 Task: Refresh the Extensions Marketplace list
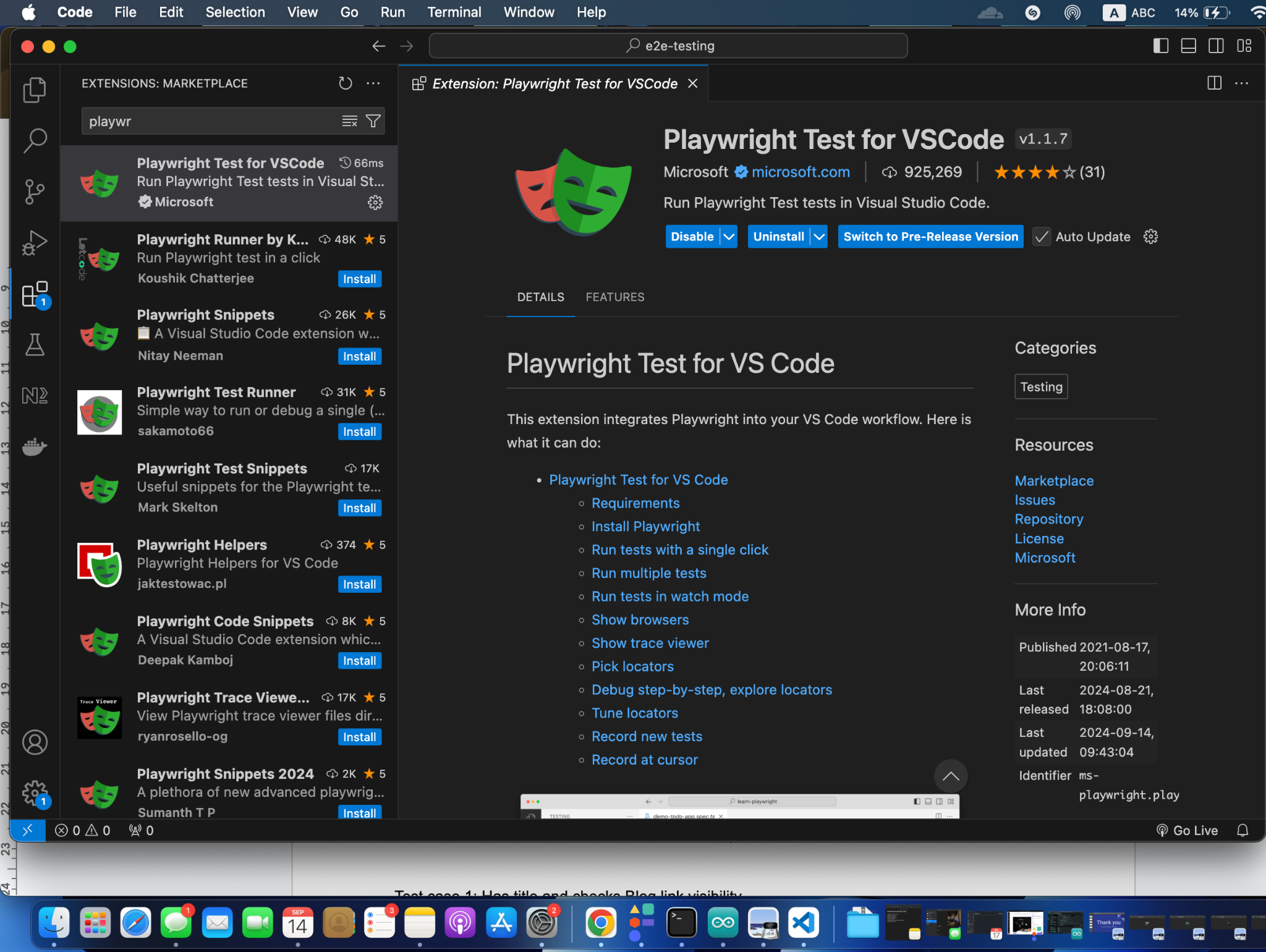coord(345,83)
